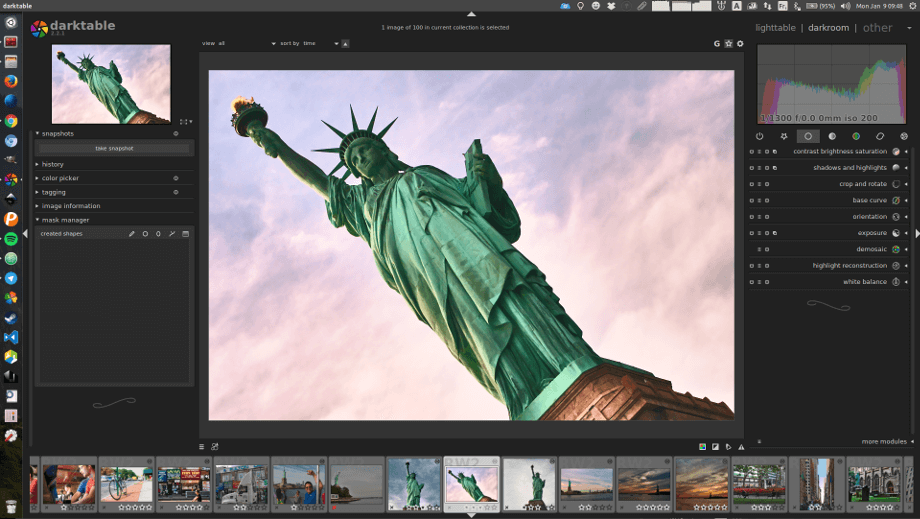The image size is (920, 519).
Task: Reset the snapshots module parameters
Action: click(175, 134)
